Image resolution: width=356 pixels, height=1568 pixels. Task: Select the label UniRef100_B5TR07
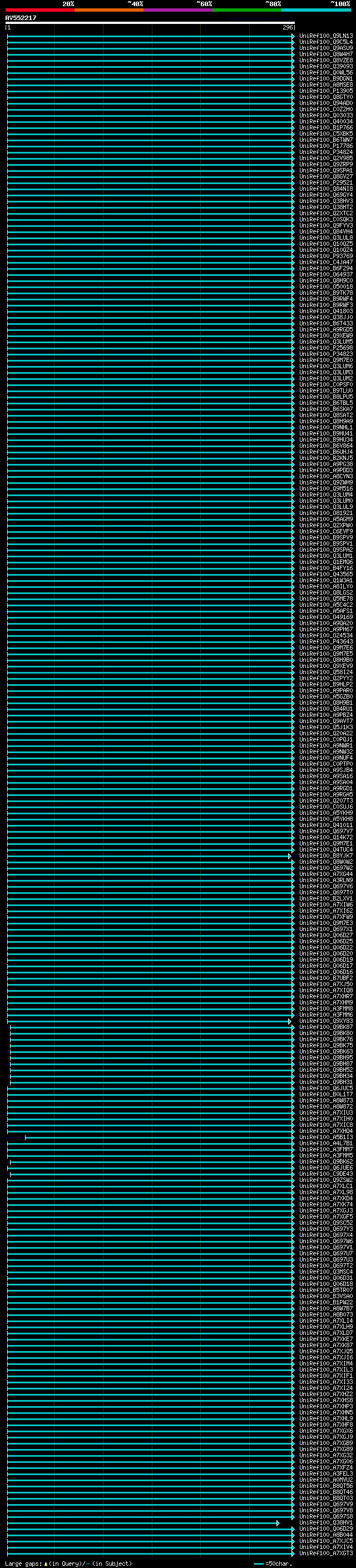326,1290
